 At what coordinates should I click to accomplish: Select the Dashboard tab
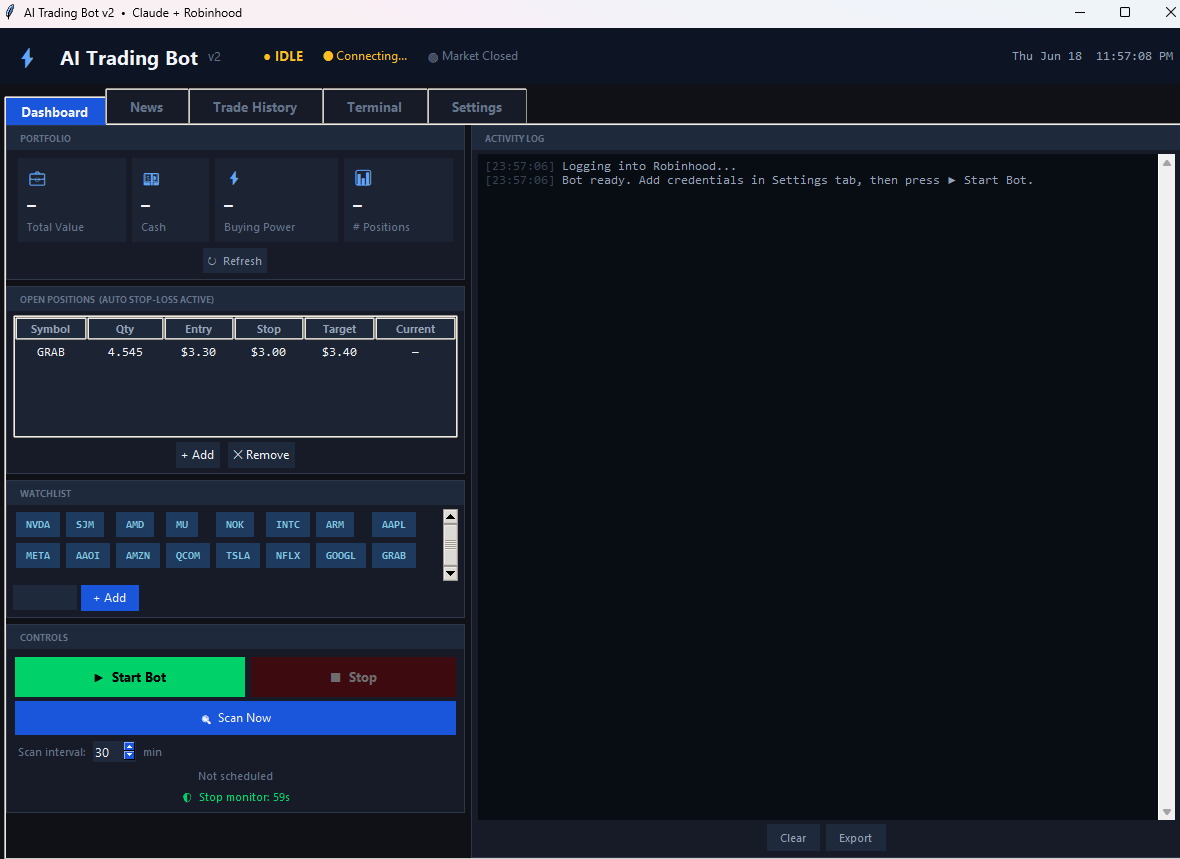tap(54, 111)
